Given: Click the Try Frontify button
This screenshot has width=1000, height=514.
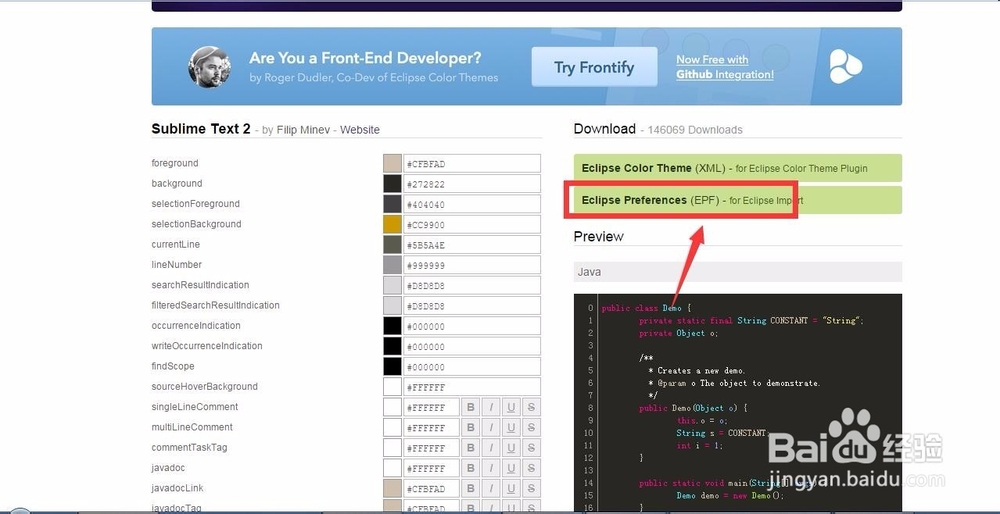Looking at the screenshot, I should [x=594, y=67].
